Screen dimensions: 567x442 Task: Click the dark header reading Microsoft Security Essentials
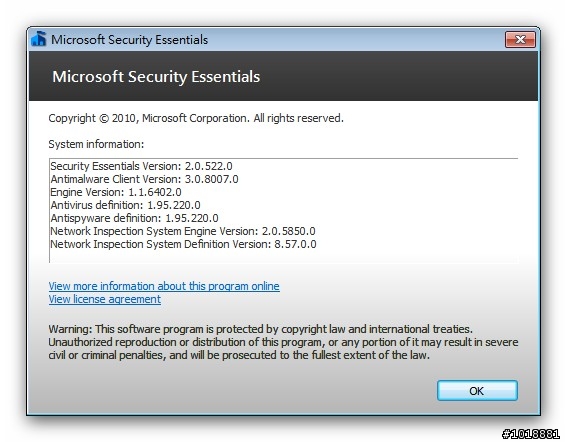[x=284, y=76]
